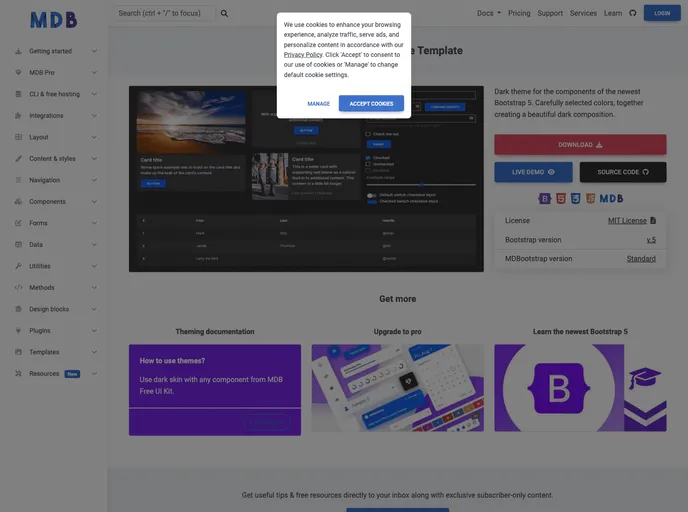Click the Integrations icon in sidebar
The height and width of the screenshot is (512, 688).
click(x=18, y=116)
